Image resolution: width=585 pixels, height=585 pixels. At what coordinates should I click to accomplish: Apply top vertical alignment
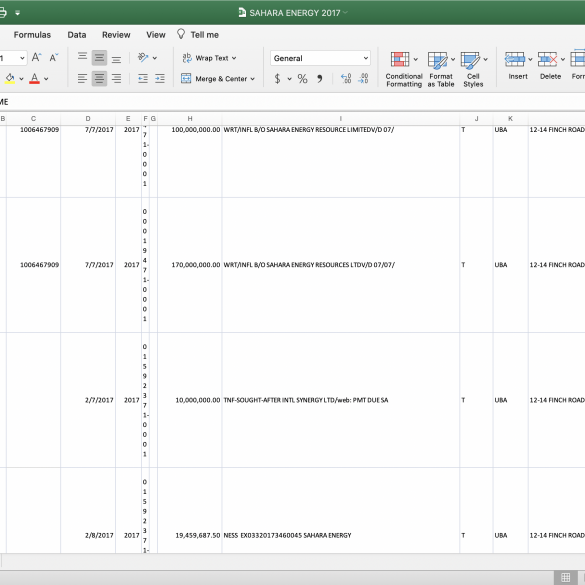click(82, 57)
